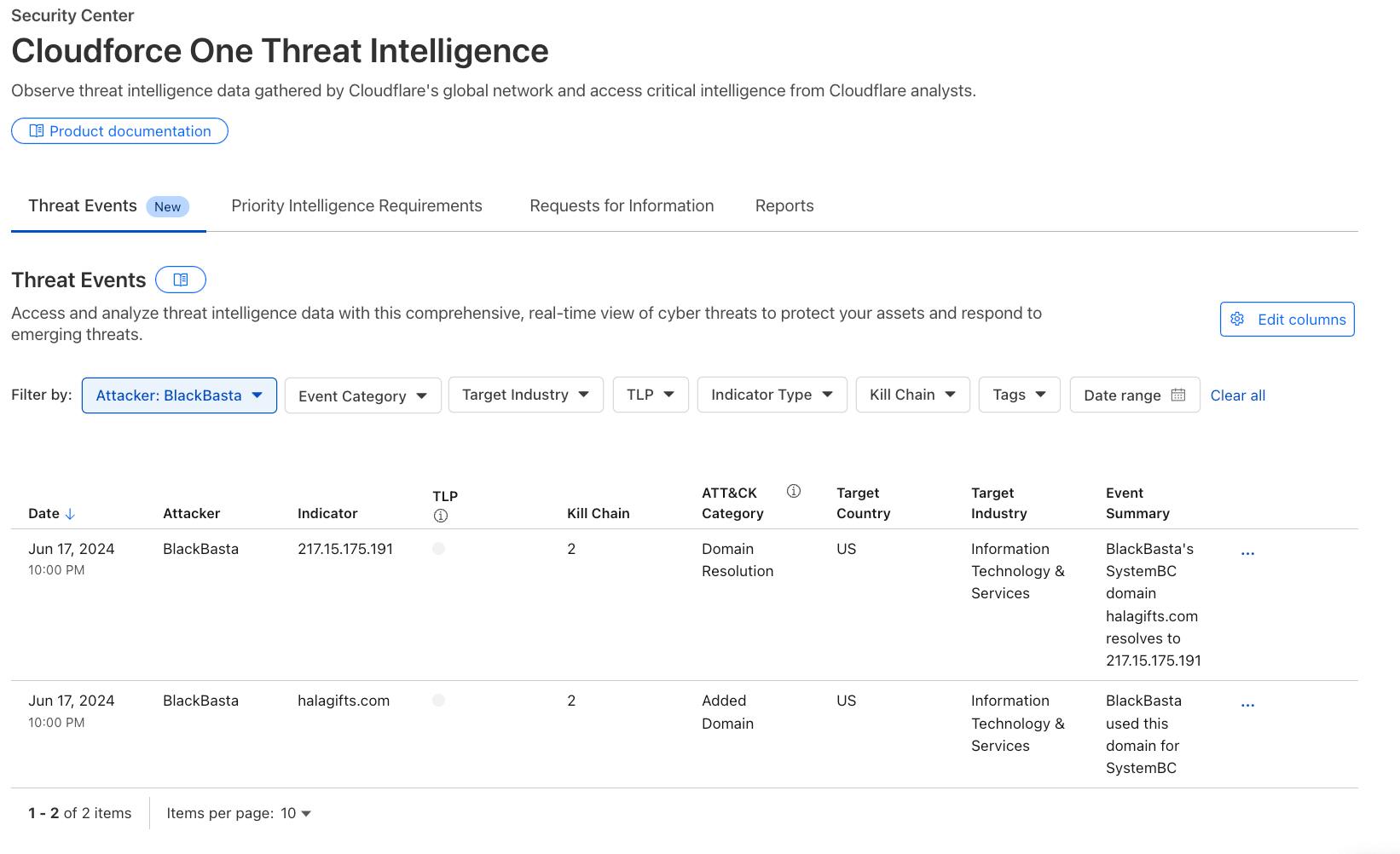Viewport: 1400px width, 854px height.
Task: Open the Target Industry filter dropdown
Action: coord(525,395)
